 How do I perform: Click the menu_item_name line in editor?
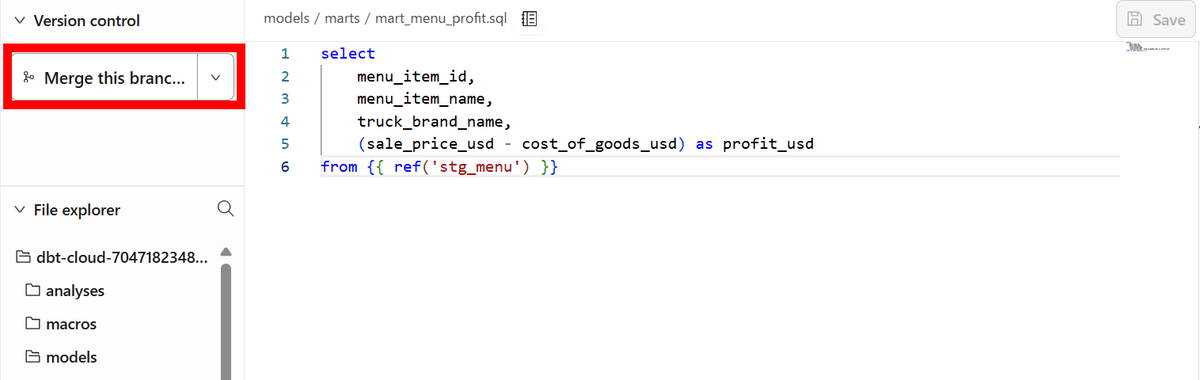(x=424, y=99)
